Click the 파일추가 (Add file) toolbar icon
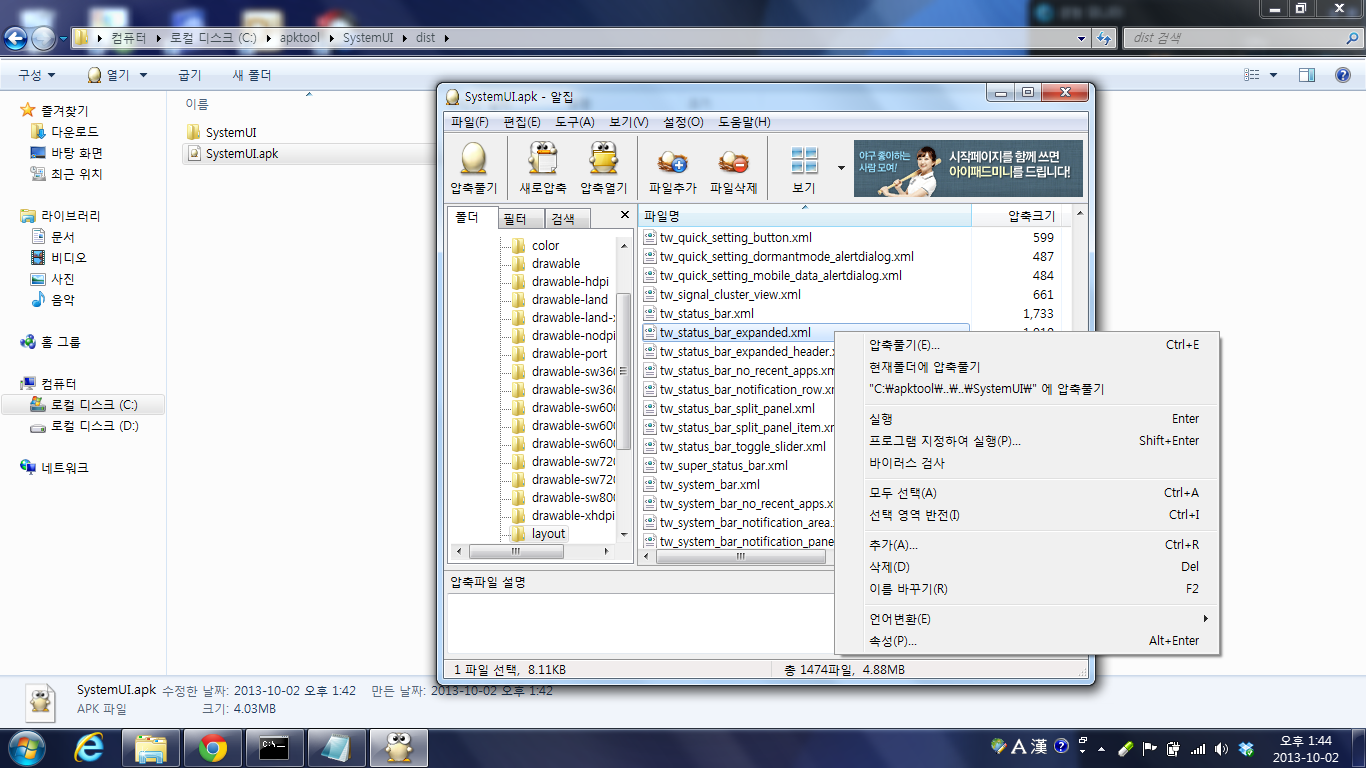The width and height of the screenshot is (1366, 768). coord(672,168)
